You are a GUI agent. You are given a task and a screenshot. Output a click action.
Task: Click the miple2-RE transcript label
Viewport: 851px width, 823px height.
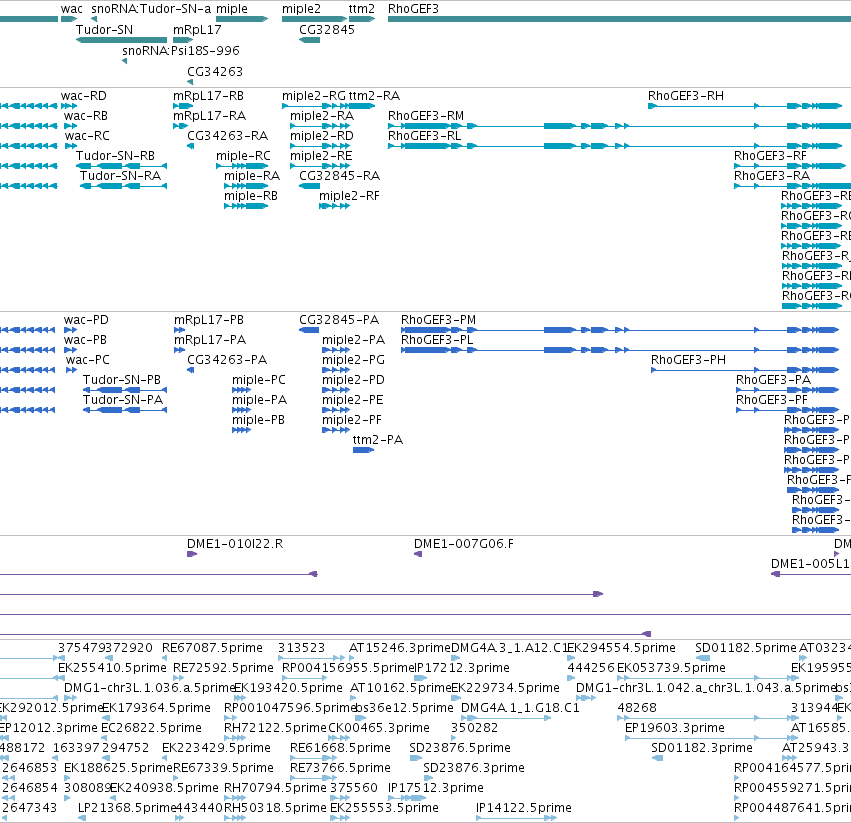tap(321, 156)
